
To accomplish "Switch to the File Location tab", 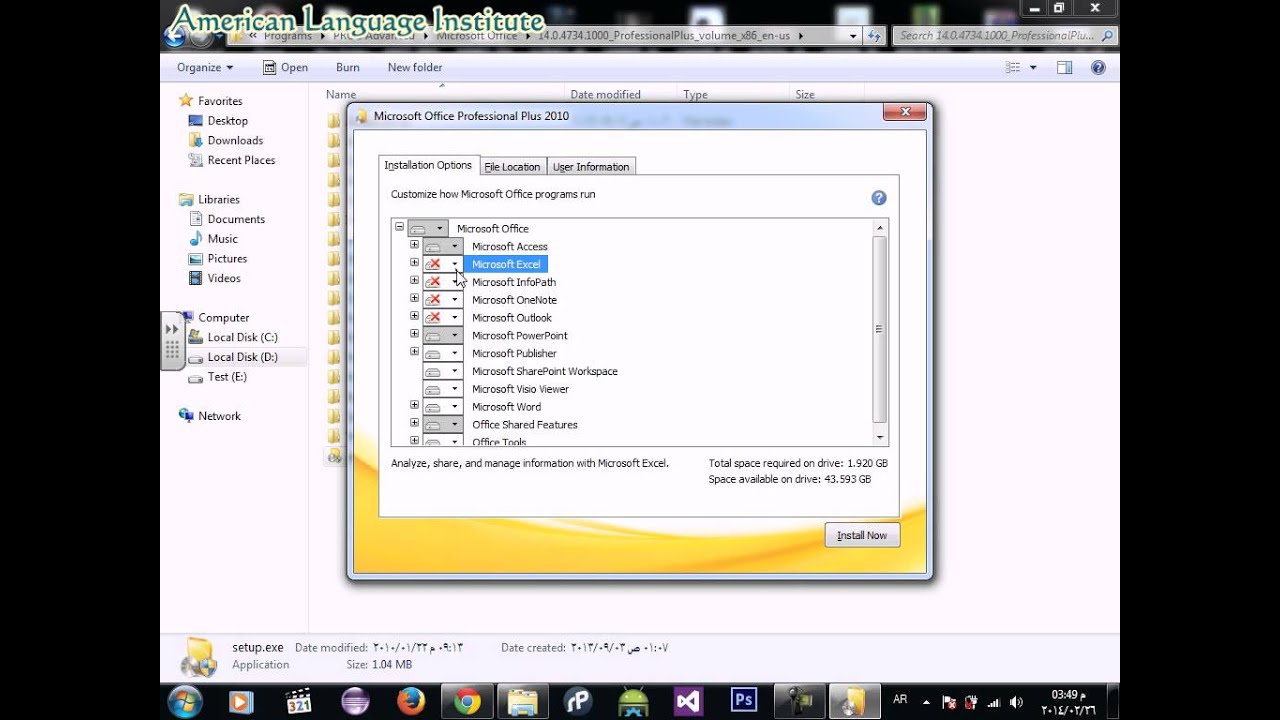I will pos(512,167).
